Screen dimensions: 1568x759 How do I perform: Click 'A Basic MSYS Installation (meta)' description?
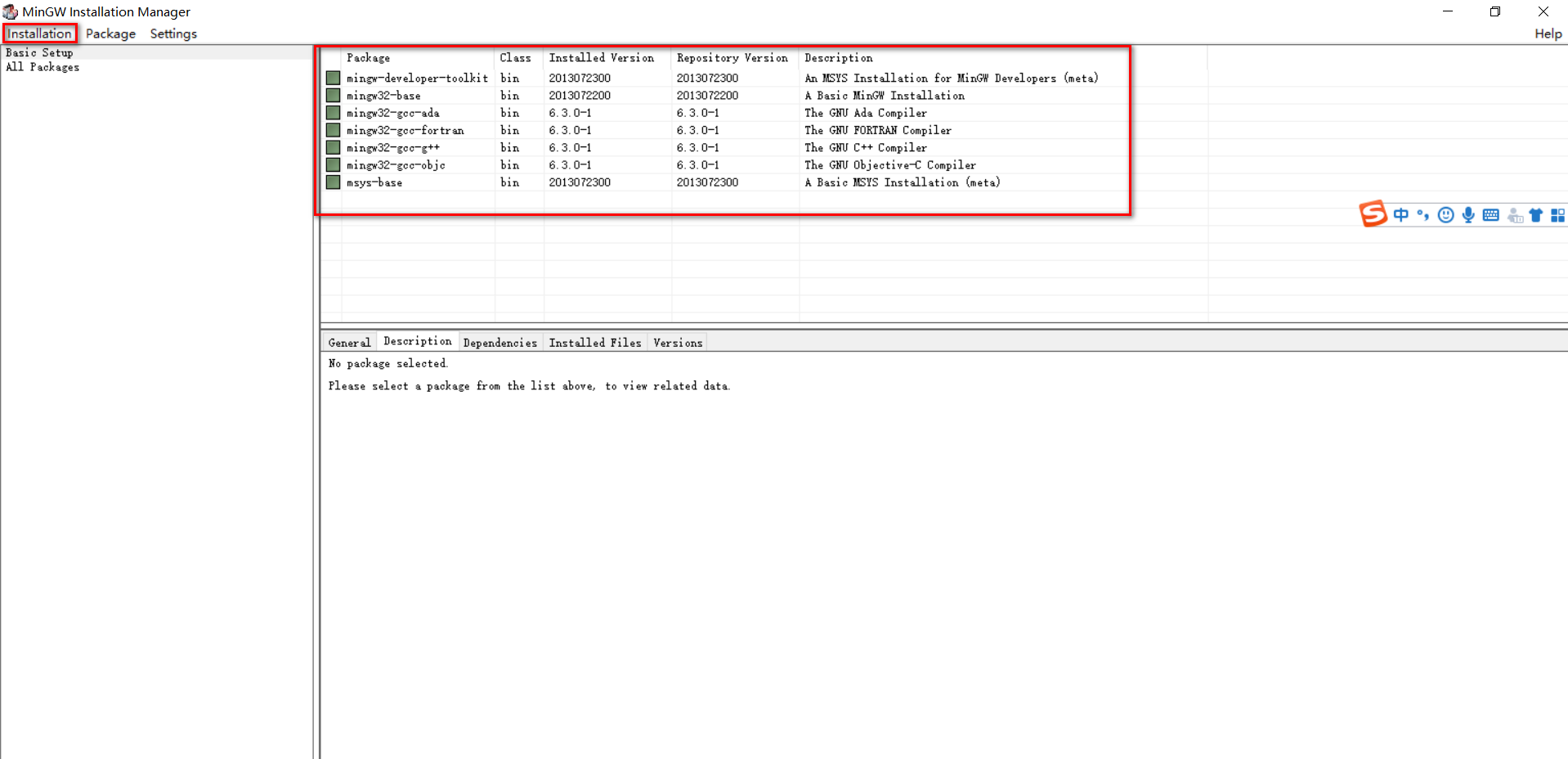[903, 182]
